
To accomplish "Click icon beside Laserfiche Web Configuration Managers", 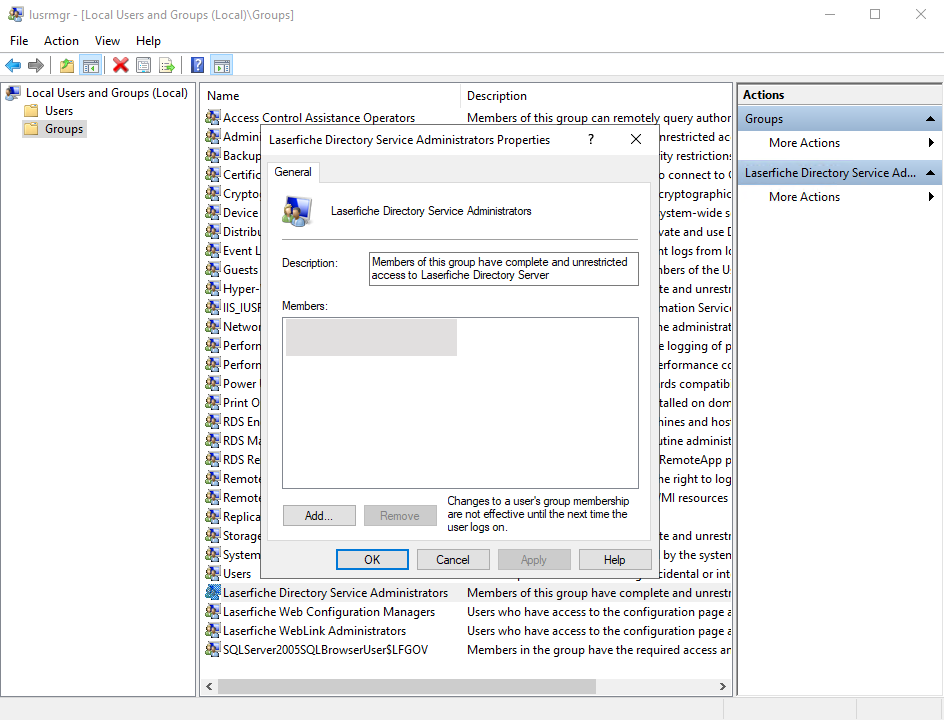I will [x=213, y=612].
